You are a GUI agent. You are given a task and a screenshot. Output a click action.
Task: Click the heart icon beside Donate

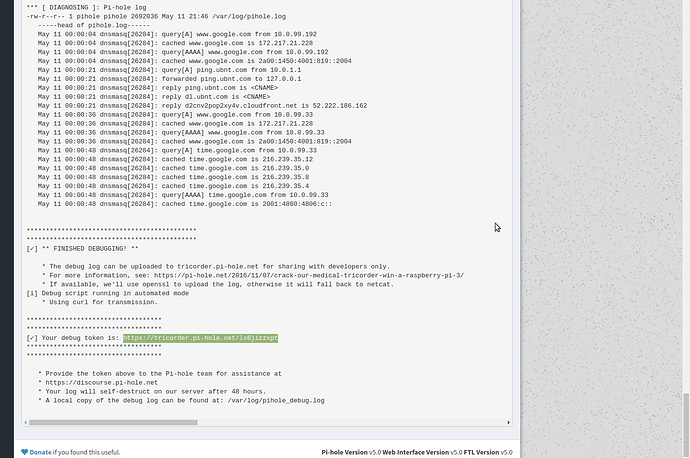click(22, 452)
